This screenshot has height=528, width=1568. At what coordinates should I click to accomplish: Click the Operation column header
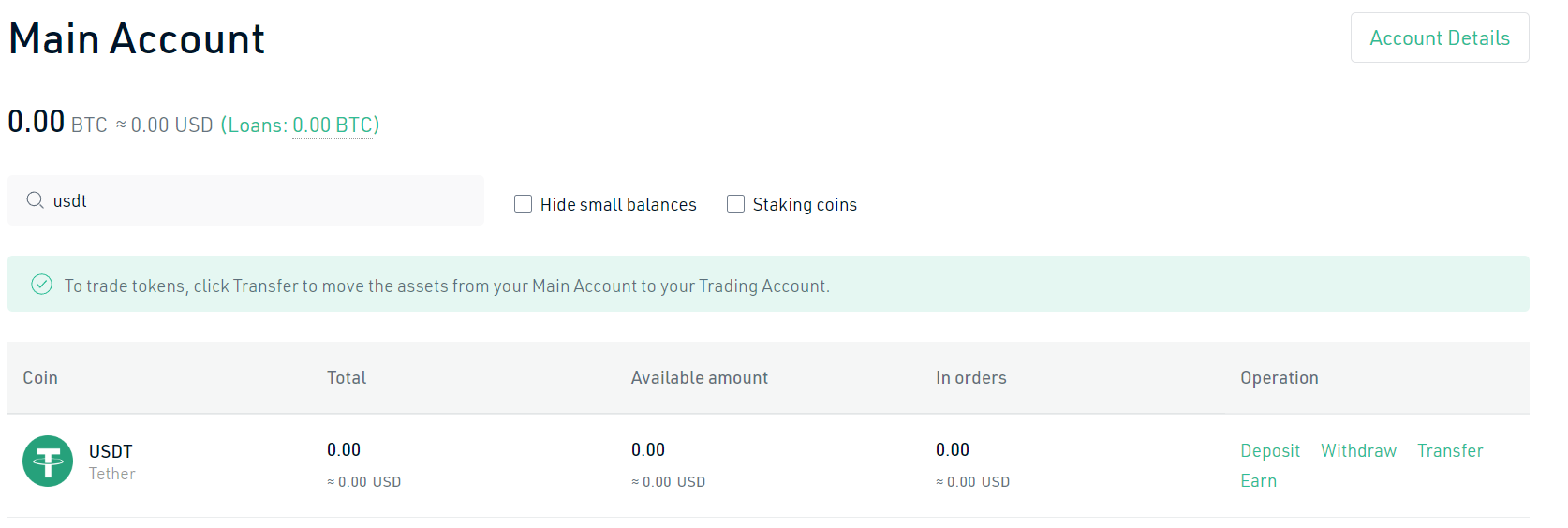coord(1280,377)
